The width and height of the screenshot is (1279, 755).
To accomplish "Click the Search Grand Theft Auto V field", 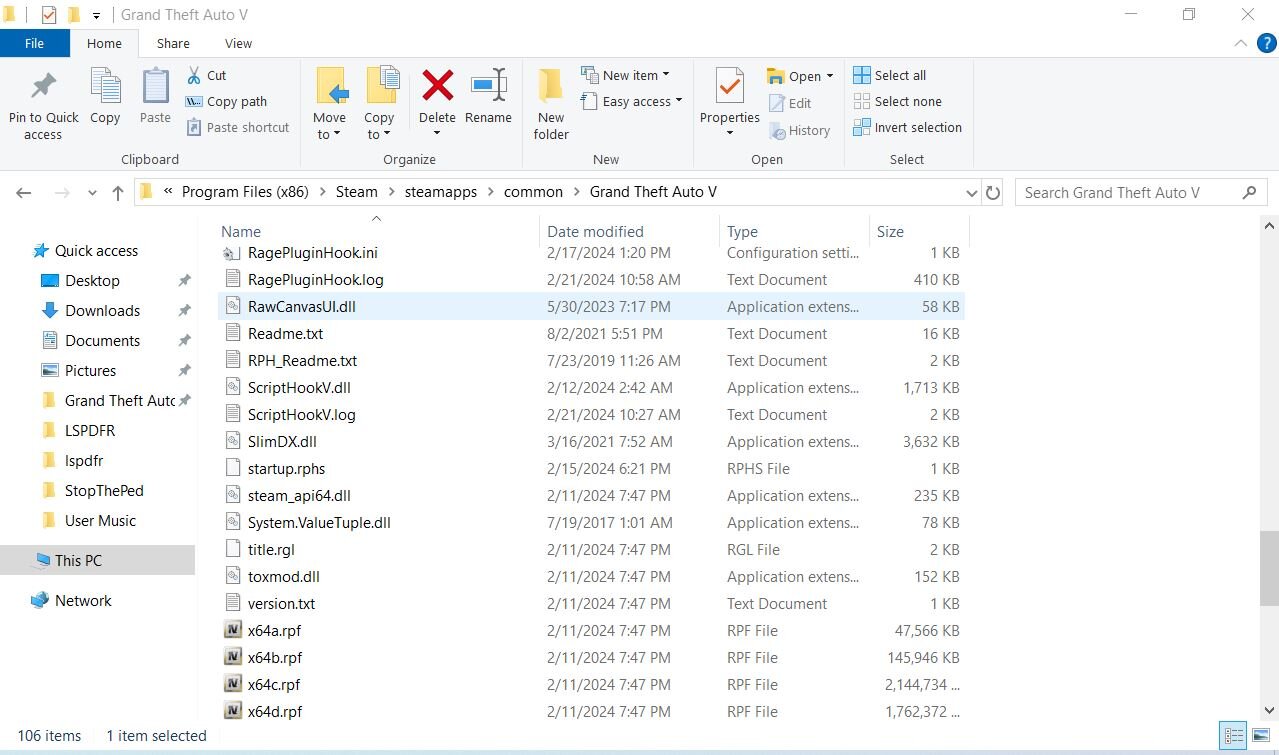I will 1130,193.
